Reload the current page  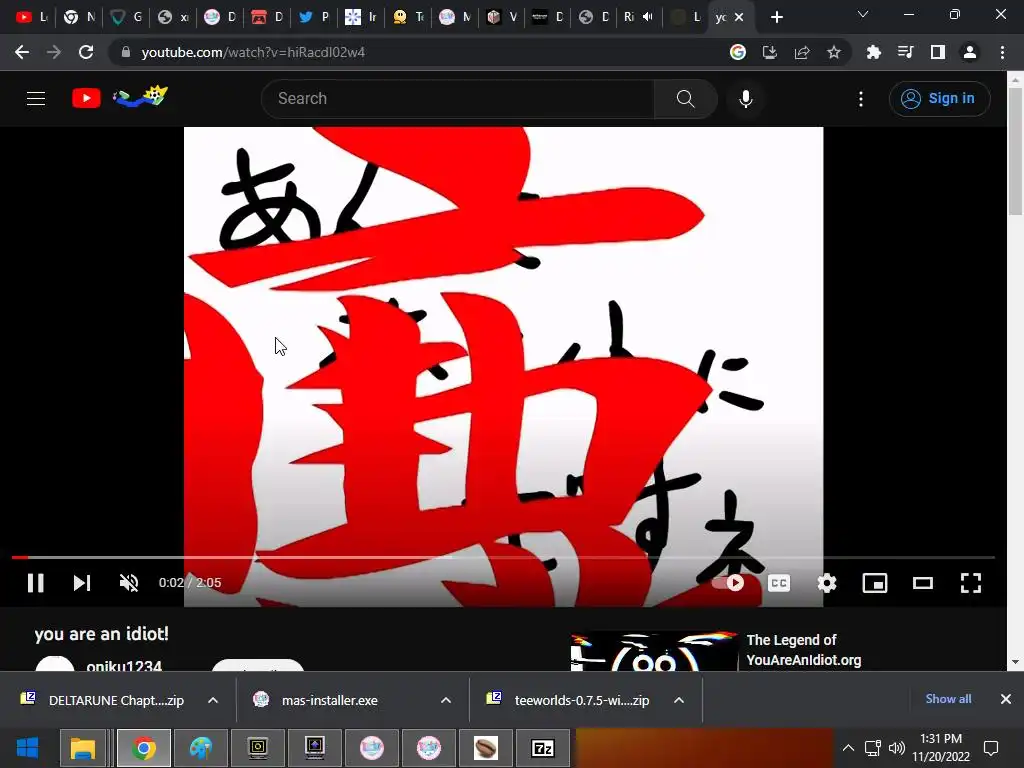[86, 52]
